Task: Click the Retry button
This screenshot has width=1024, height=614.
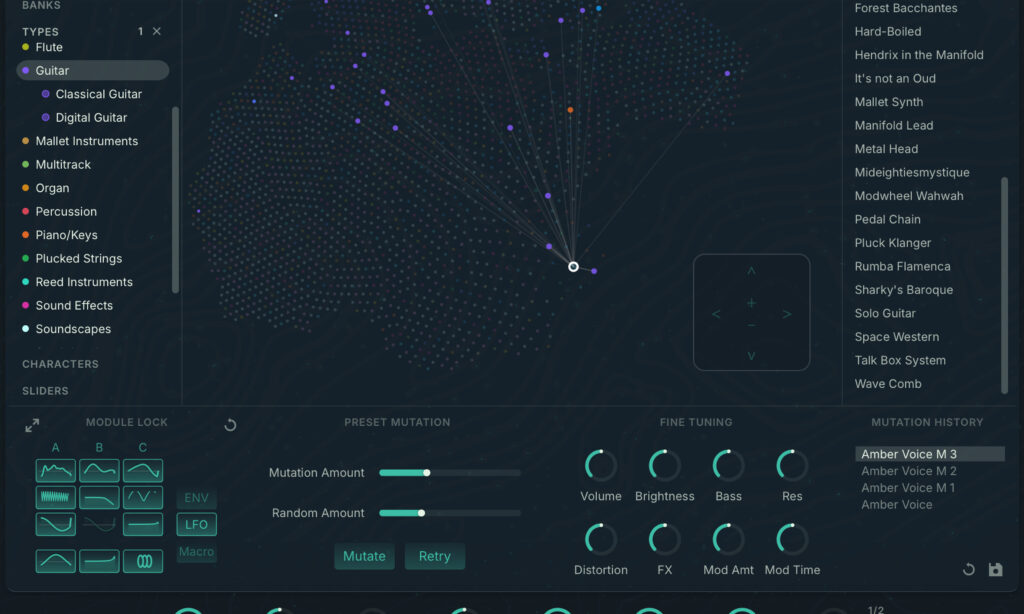Action: point(434,557)
